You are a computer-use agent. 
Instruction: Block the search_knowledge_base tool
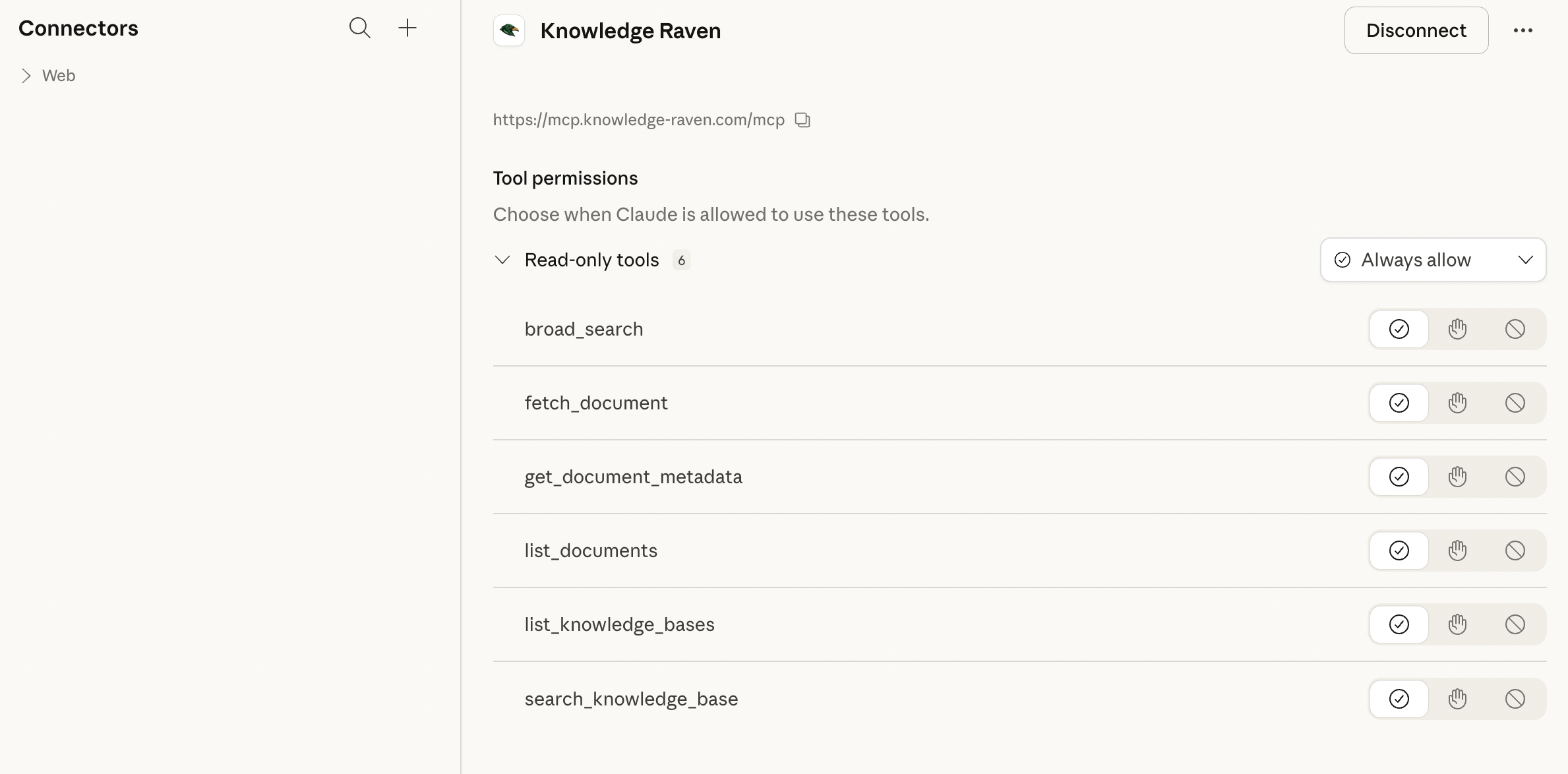point(1516,699)
